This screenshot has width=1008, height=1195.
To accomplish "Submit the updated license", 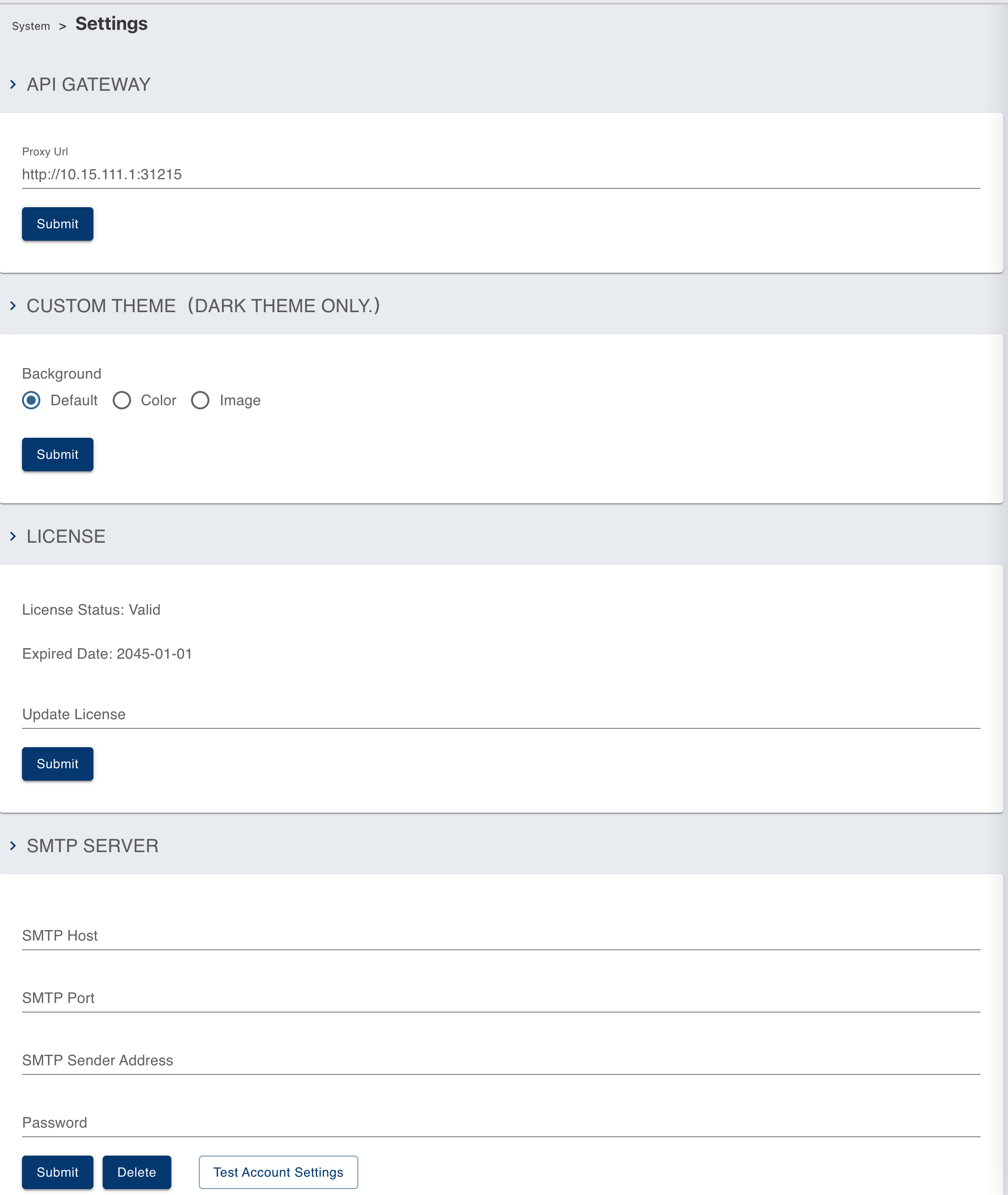I will (x=58, y=764).
